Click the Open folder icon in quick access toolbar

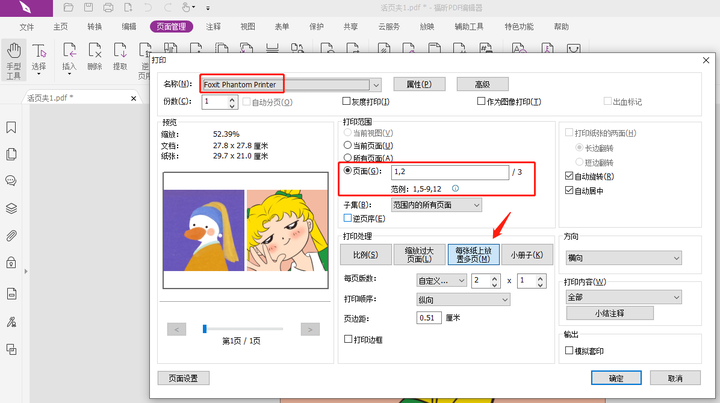tap(68, 7)
